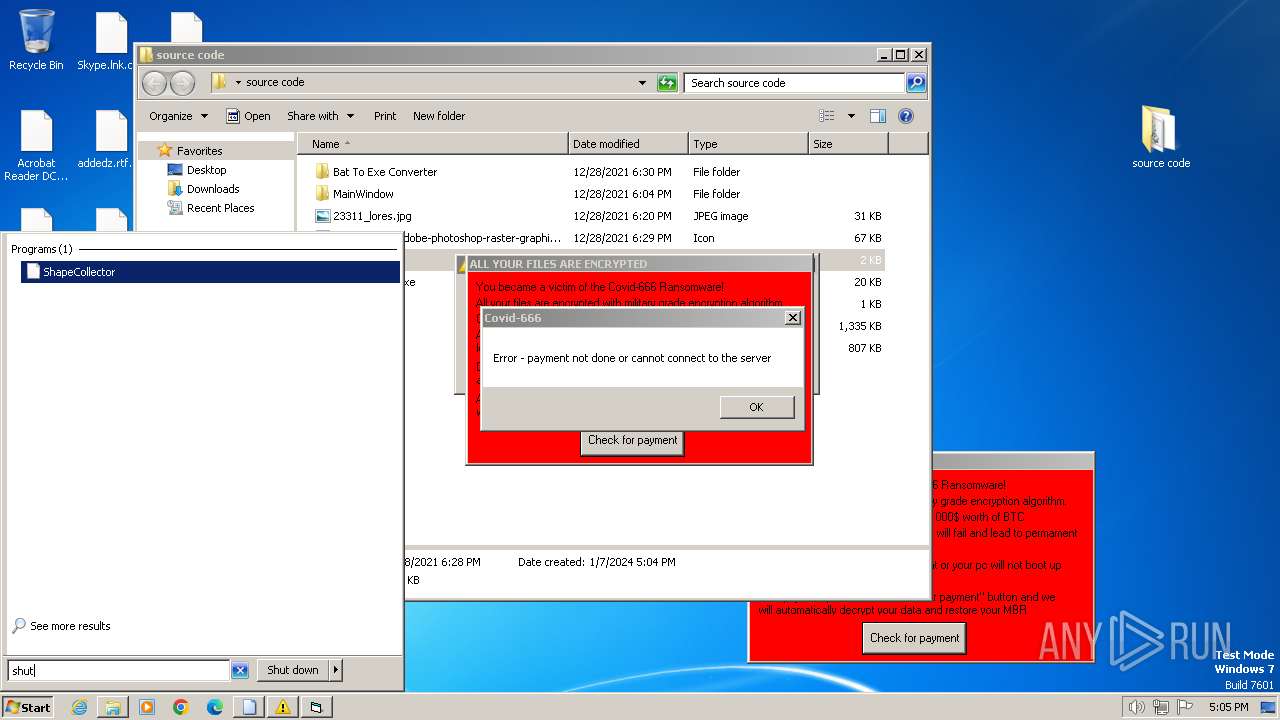Expand the breadcrumb arrow before source code

[238, 83]
